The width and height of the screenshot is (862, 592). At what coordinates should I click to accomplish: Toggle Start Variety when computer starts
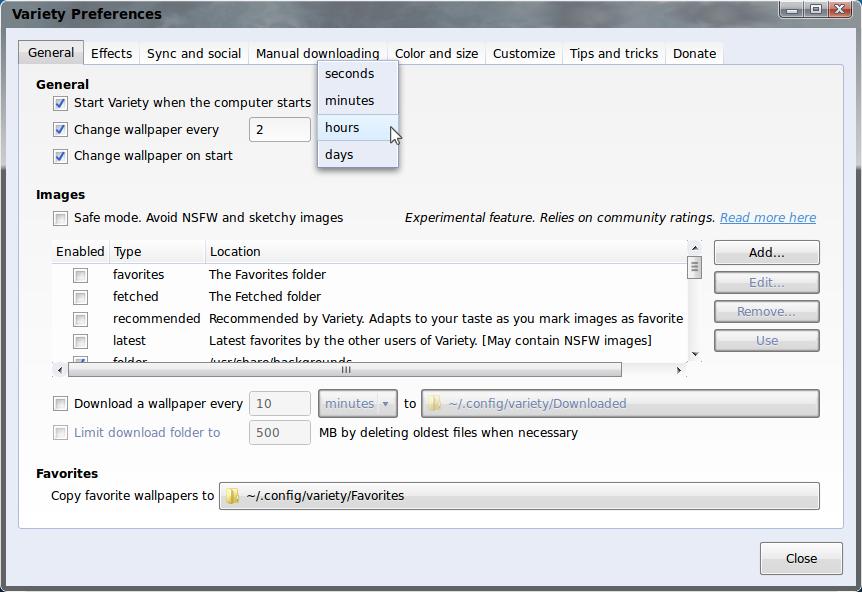[61, 103]
